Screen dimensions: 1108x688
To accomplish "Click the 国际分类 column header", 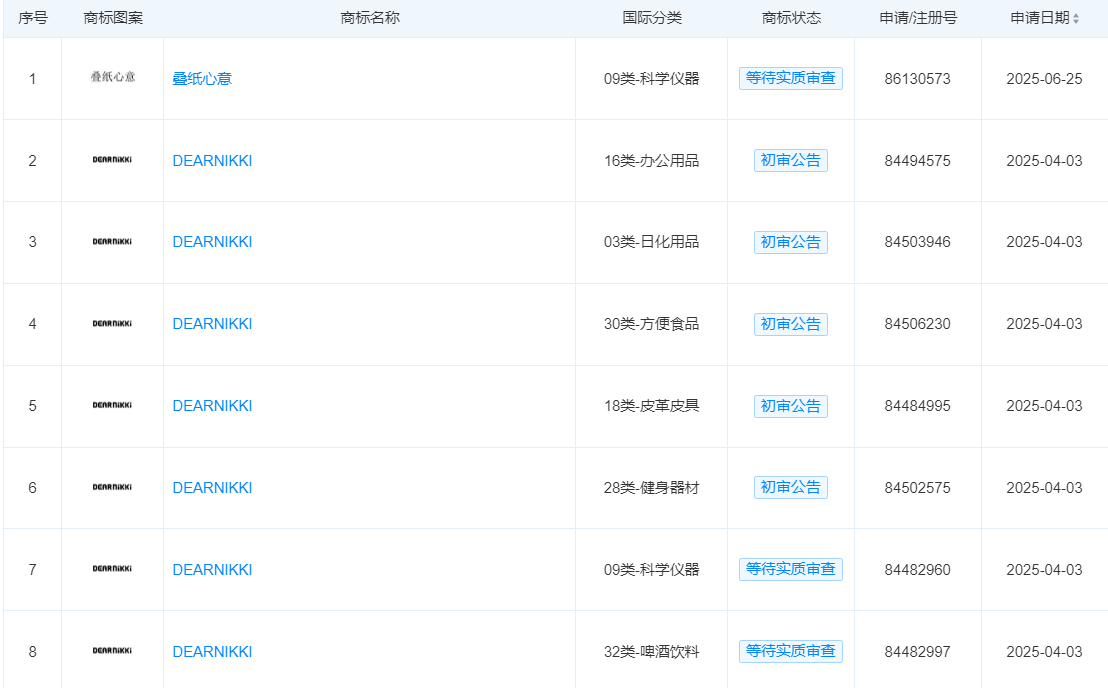I will click(x=652, y=18).
